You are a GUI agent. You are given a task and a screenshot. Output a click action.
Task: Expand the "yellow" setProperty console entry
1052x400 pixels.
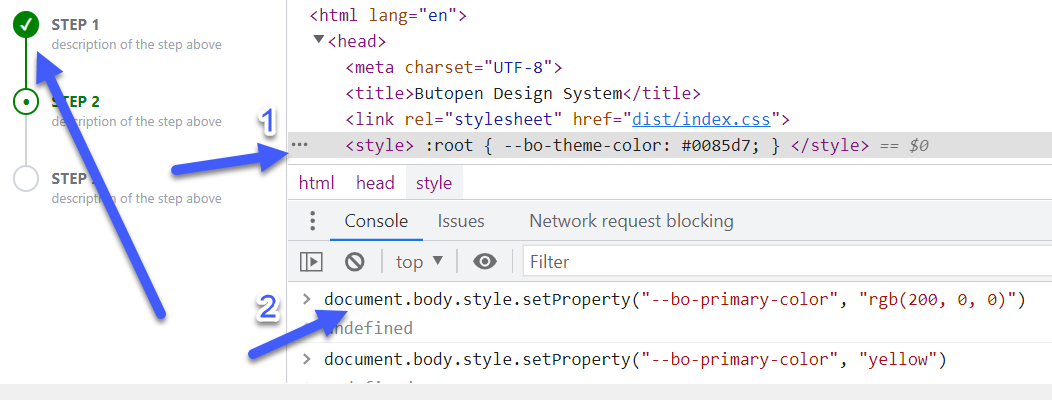307,359
